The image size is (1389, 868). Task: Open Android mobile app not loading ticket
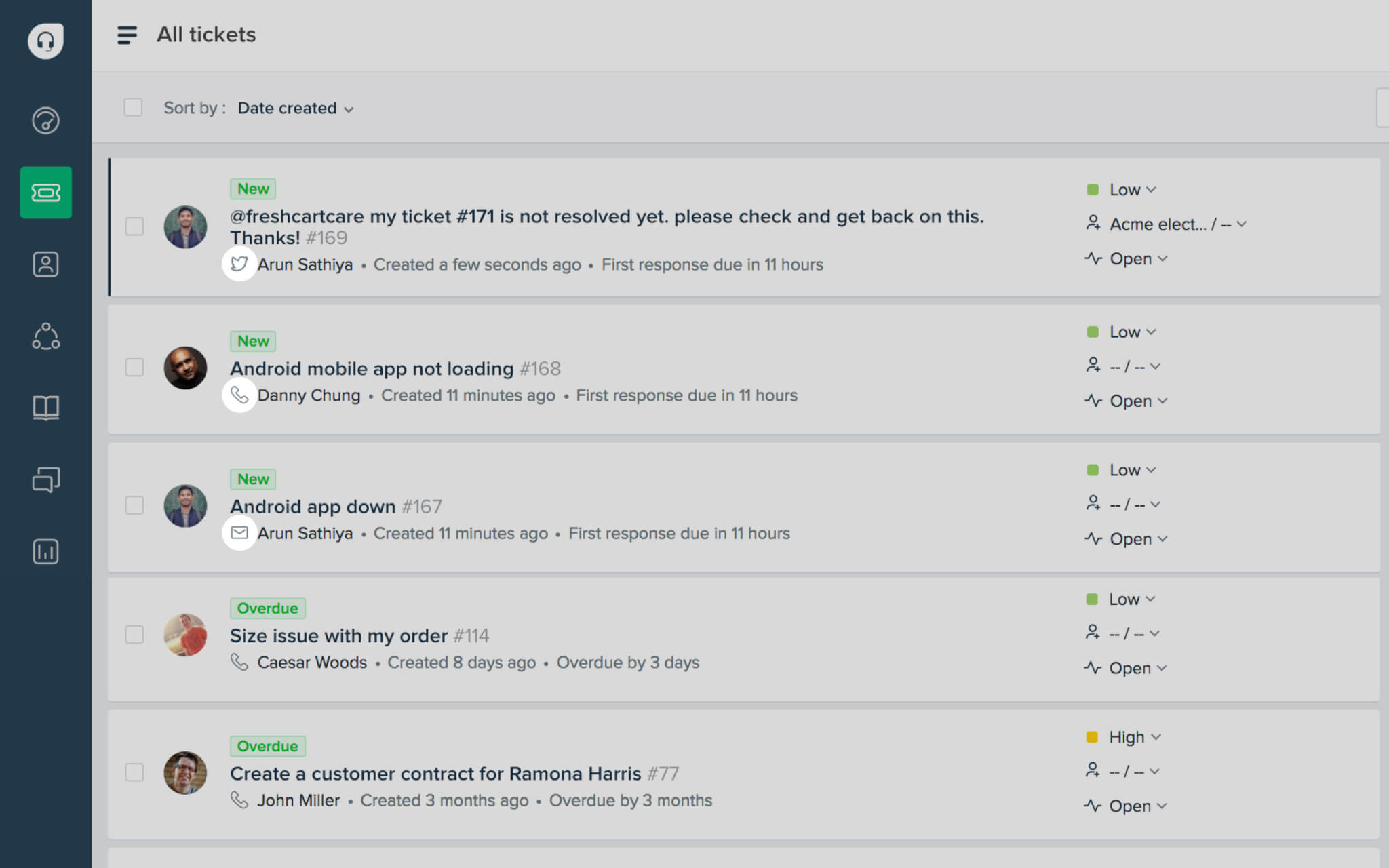tap(370, 367)
